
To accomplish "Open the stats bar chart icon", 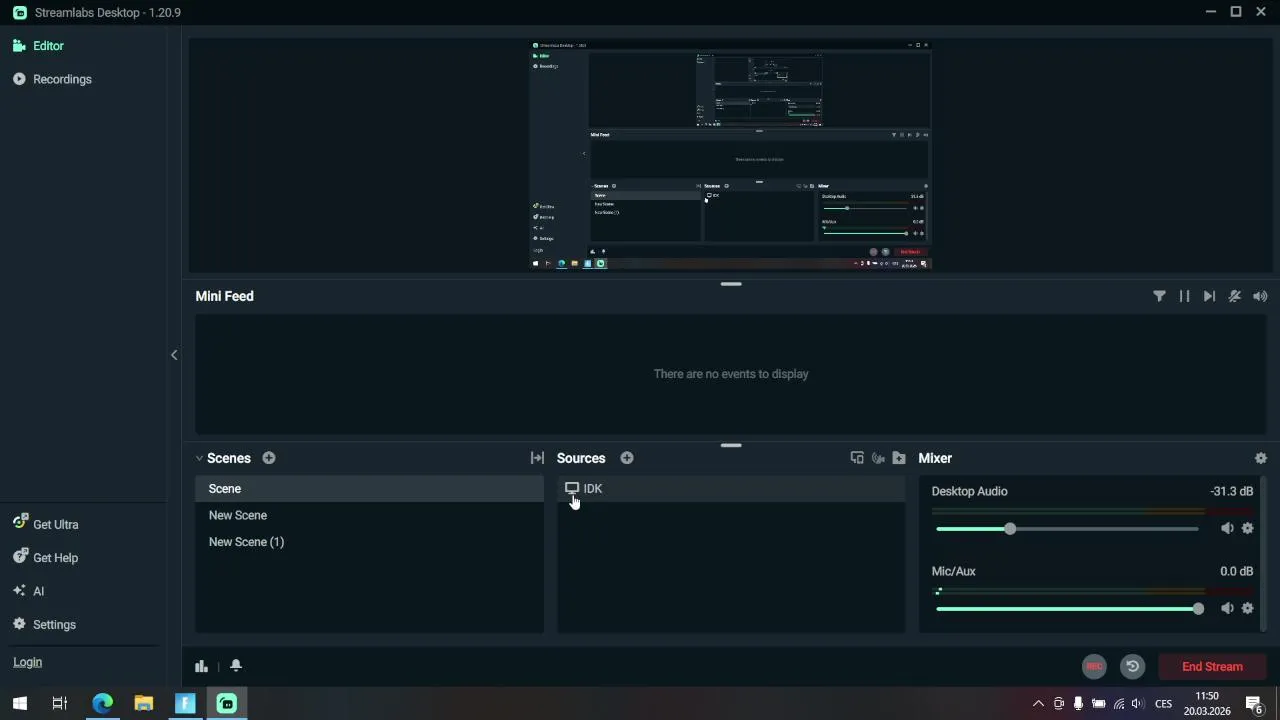I will coord(201,666).
